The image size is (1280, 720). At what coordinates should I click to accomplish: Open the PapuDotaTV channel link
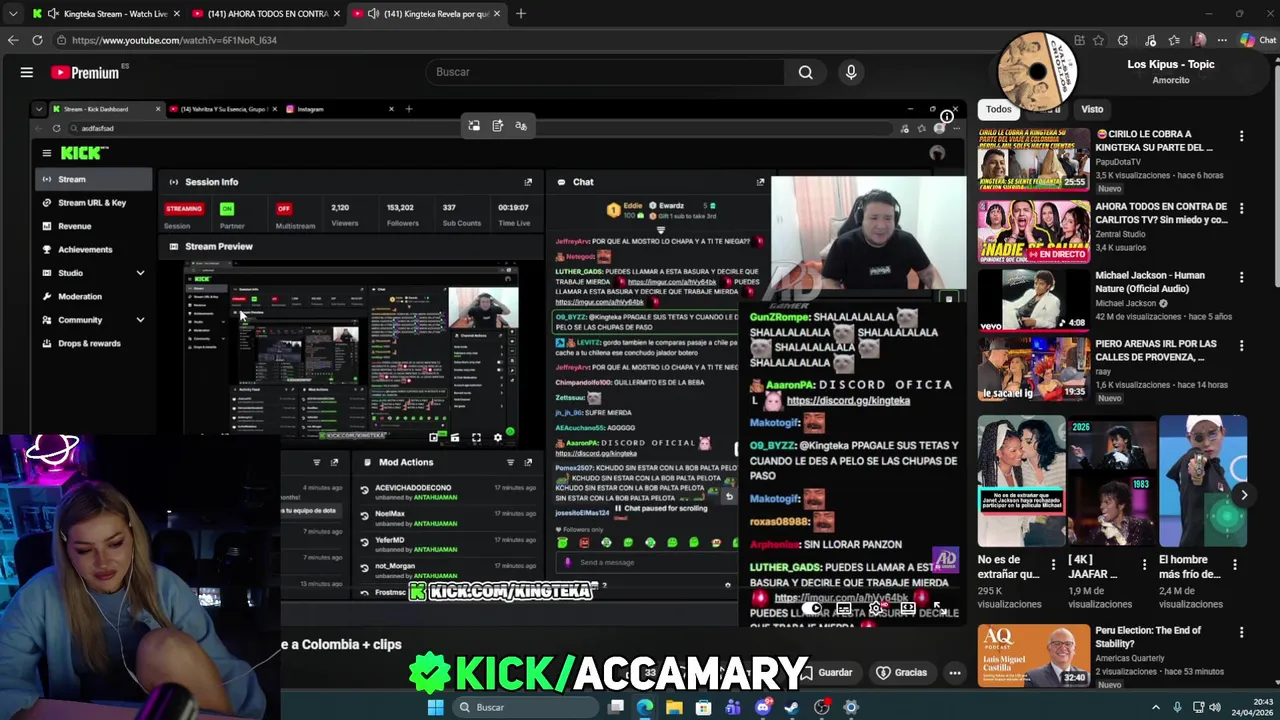pyautogui.click(x=1118, y=162)
